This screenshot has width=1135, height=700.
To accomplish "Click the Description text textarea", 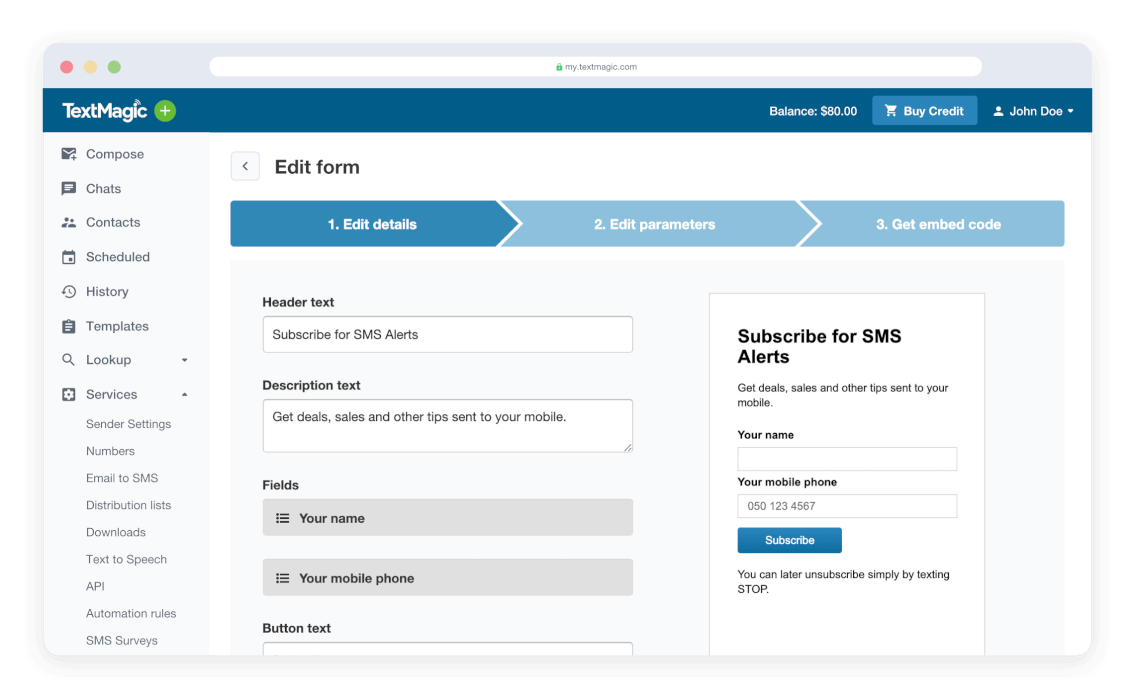I will click(447, 426).
